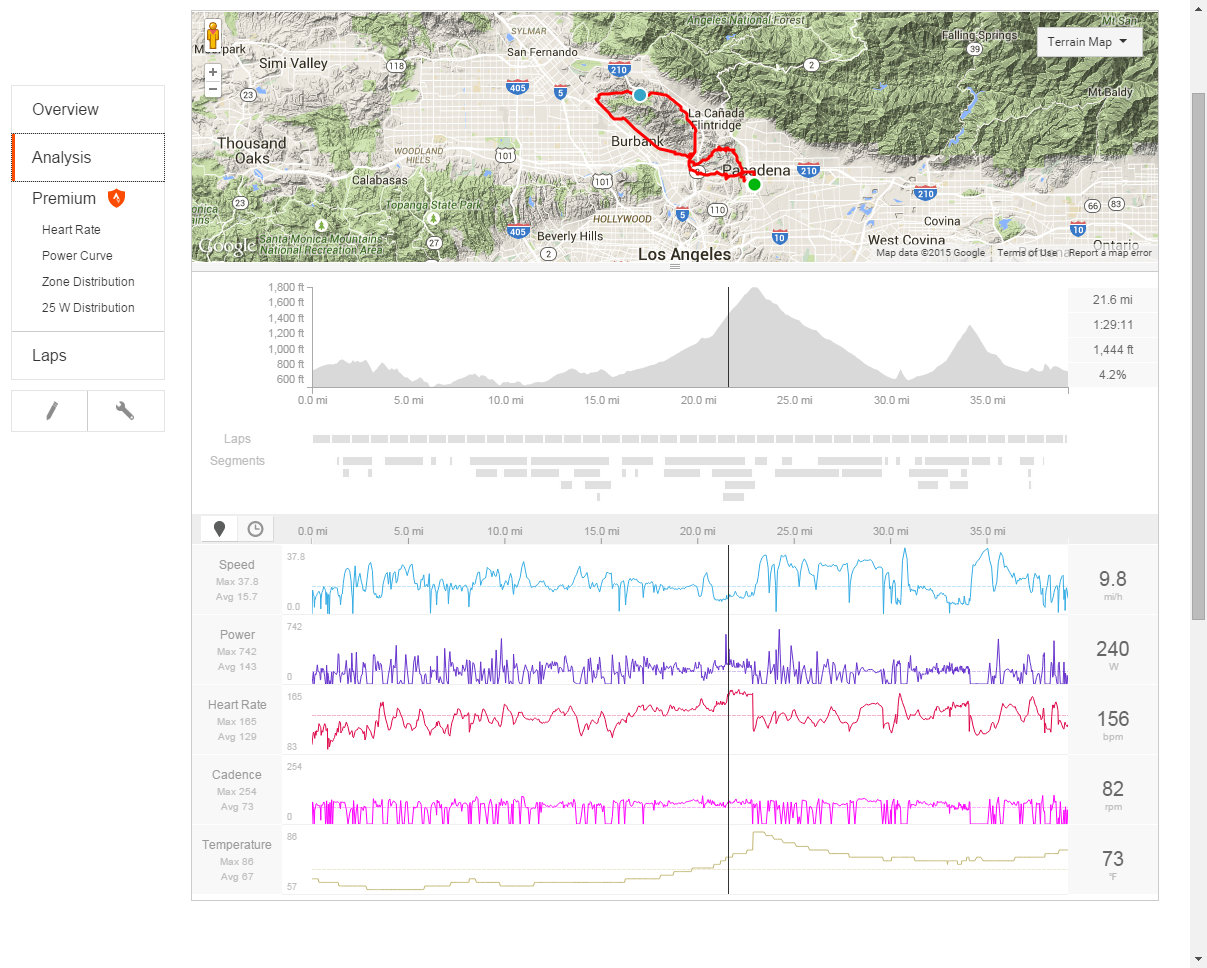The image size is (1207, 968).
Task: Click the blue position marker on map
Action: click(640, 95)
